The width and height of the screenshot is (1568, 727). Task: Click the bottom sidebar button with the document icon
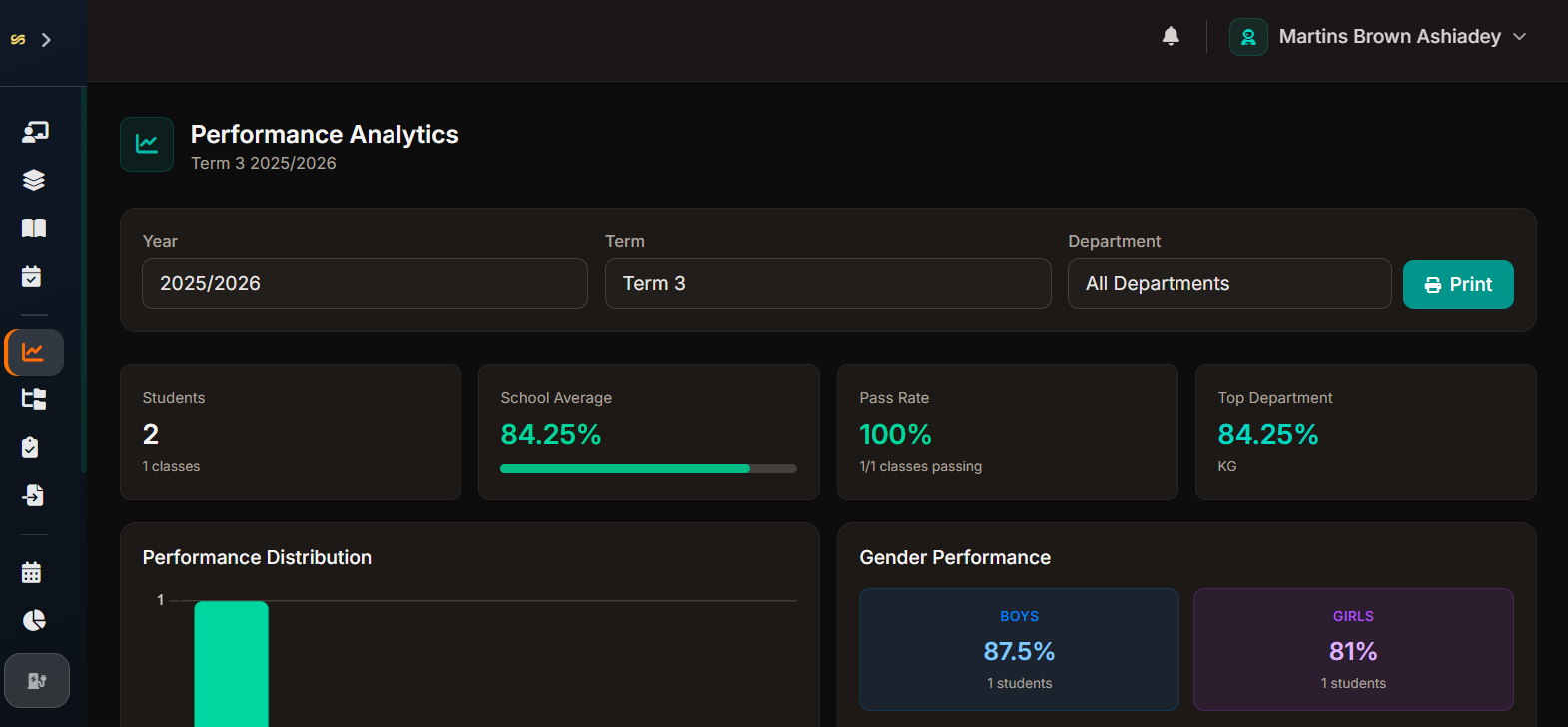coord(37,680)
